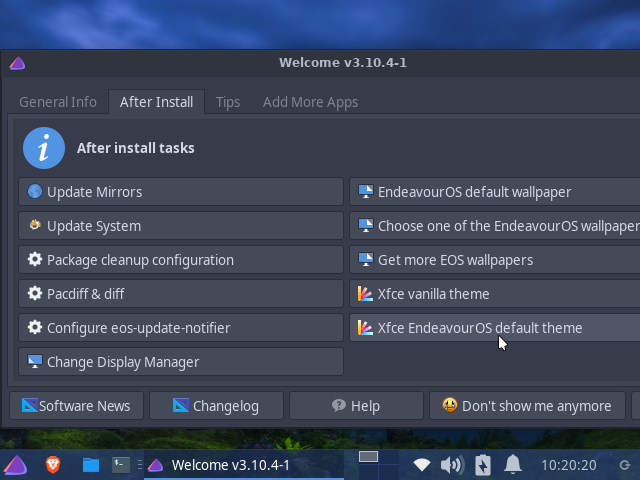Open the General Info tab
The height and width of the screenshot is (480, 640).
58,102
